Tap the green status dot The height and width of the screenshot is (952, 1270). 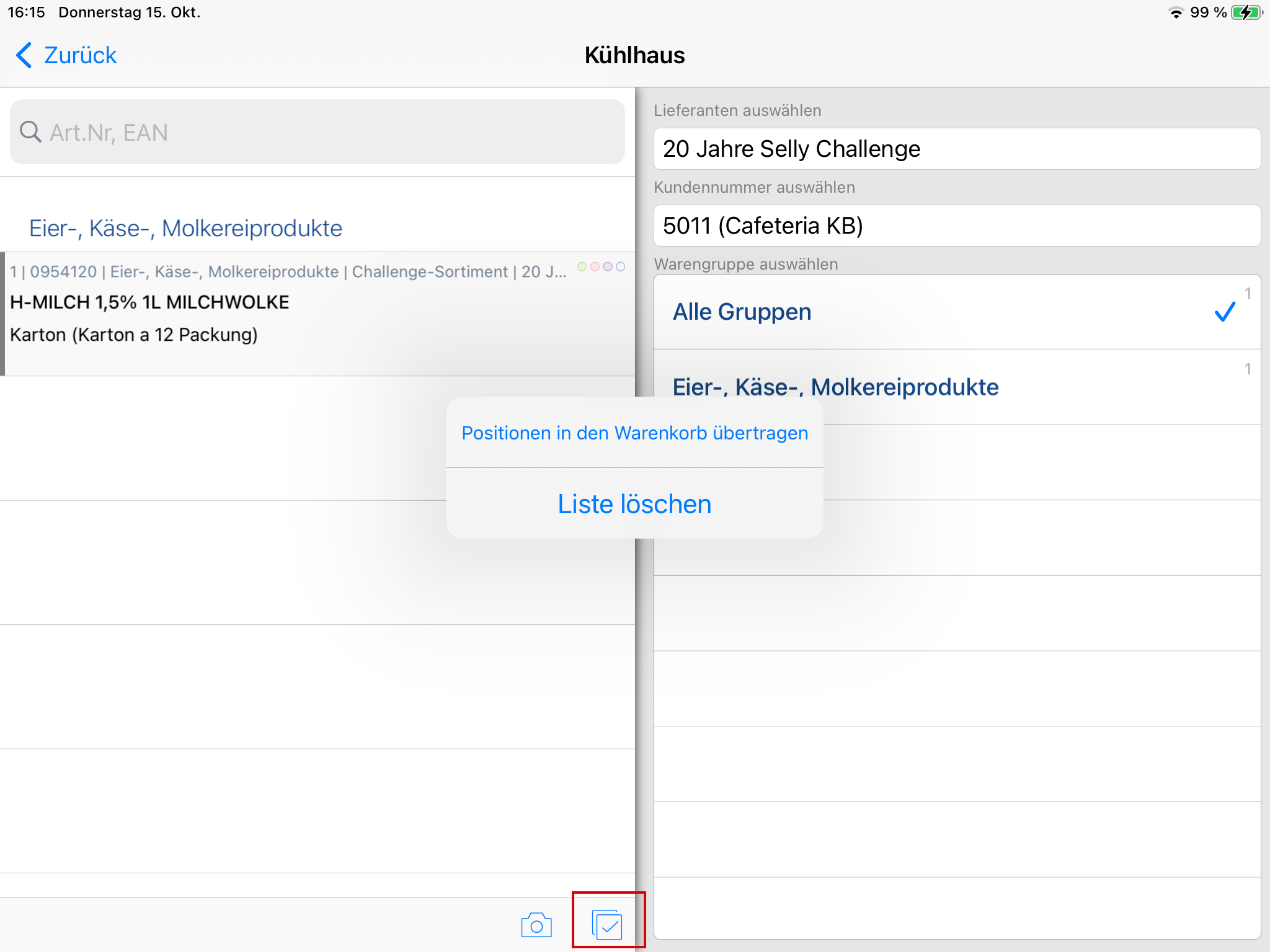[582, 267]
